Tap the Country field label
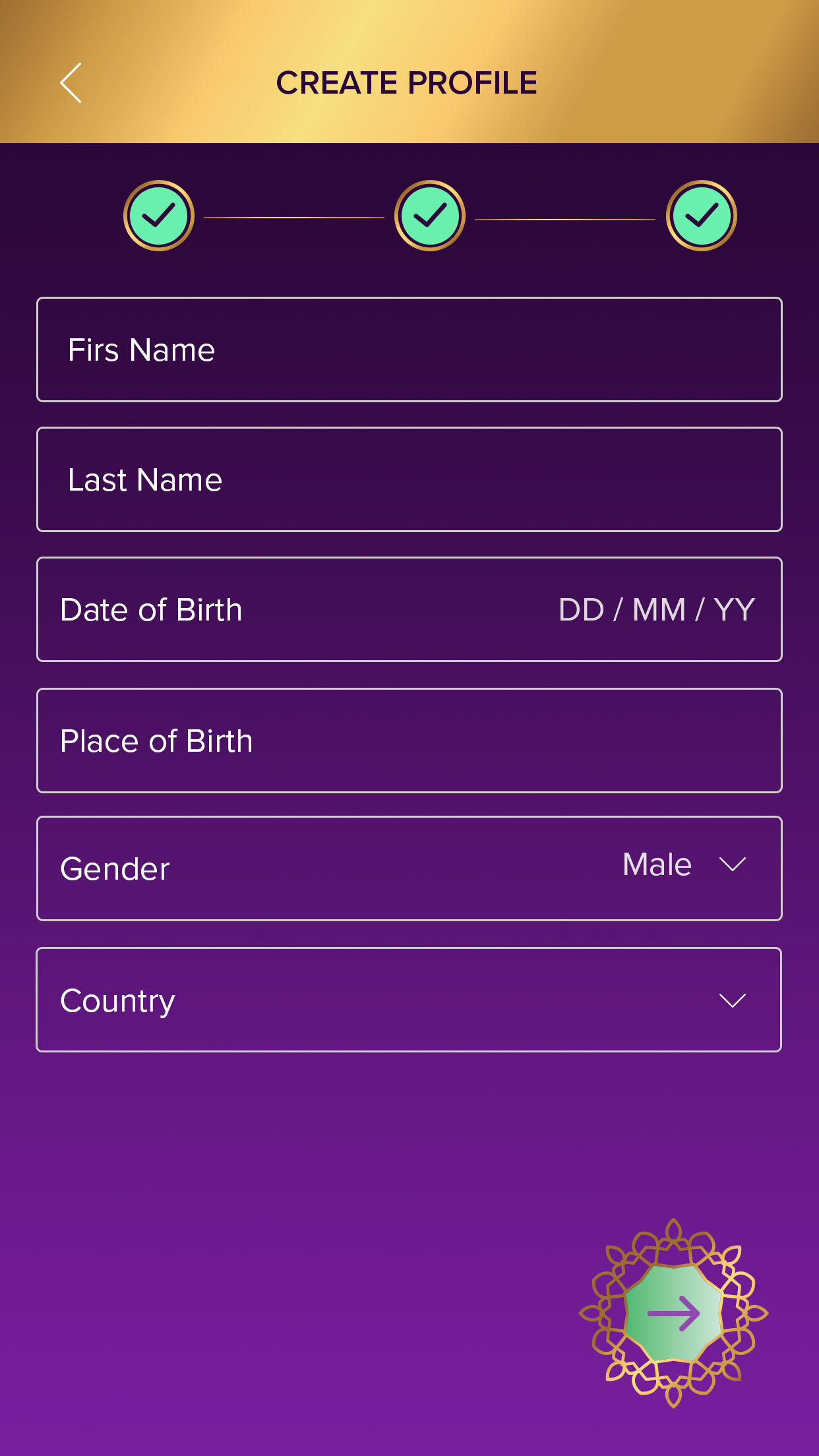 tap(117, 1001)
